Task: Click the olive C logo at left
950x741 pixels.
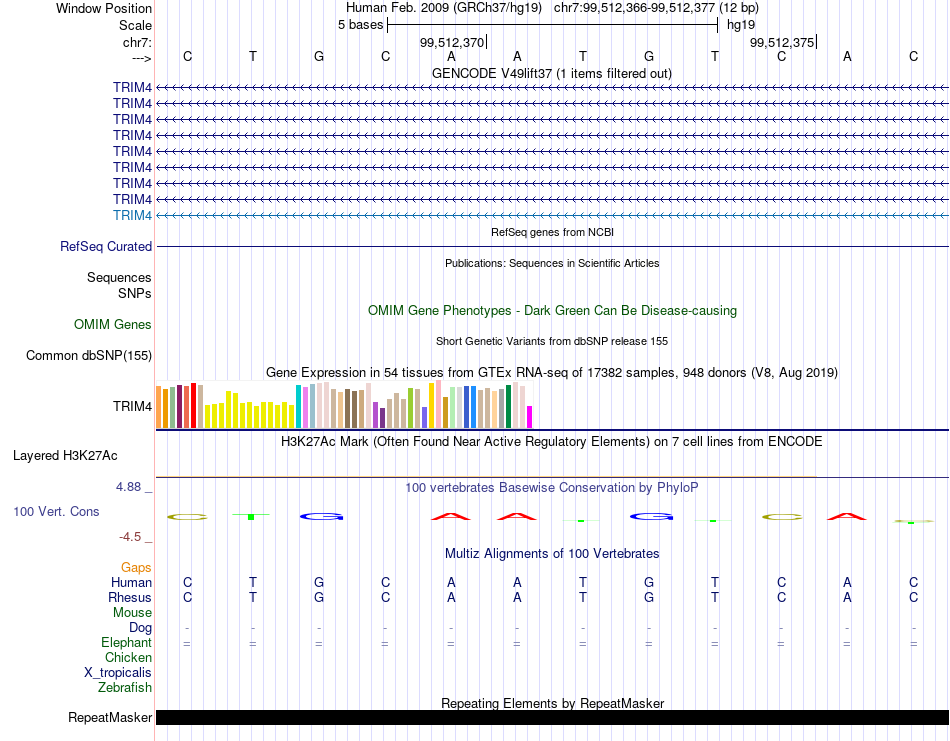Action: [x=187, y=517]
